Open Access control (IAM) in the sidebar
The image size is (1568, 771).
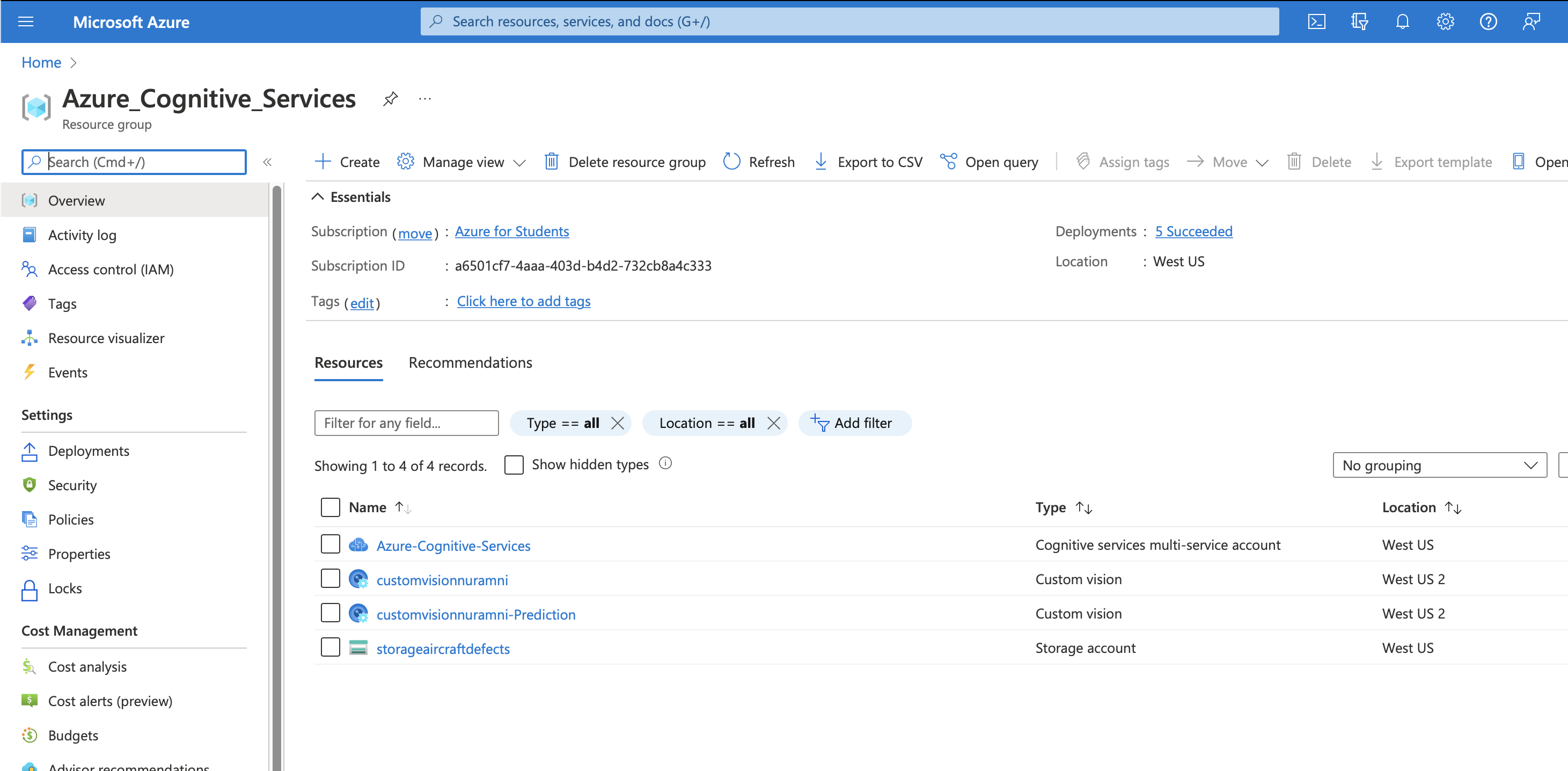pos(134,269)
